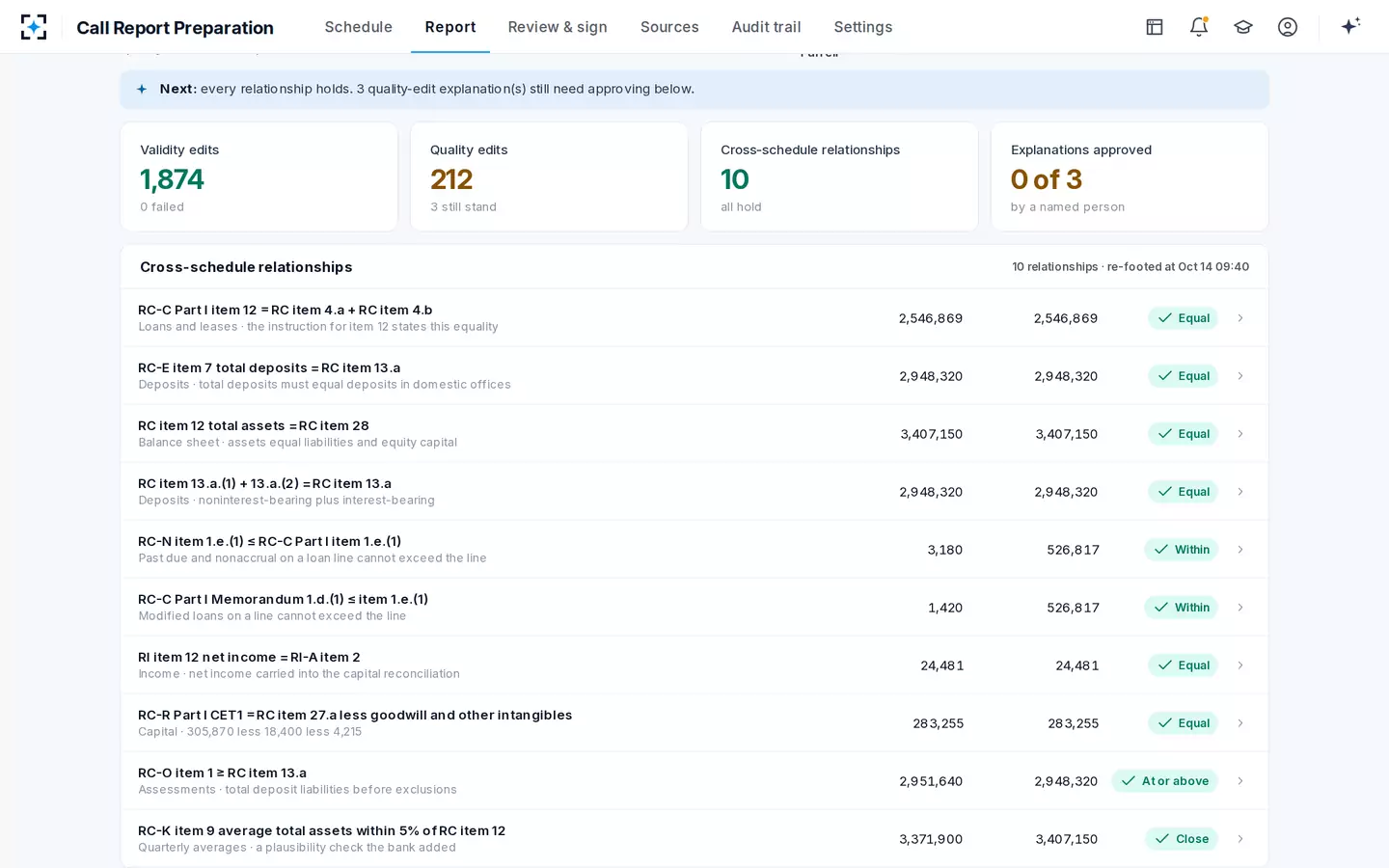This screenshot has width=1389, height=868.
Task: Click the Equal badge on RI item 12 row
Action: [1184, 665]
